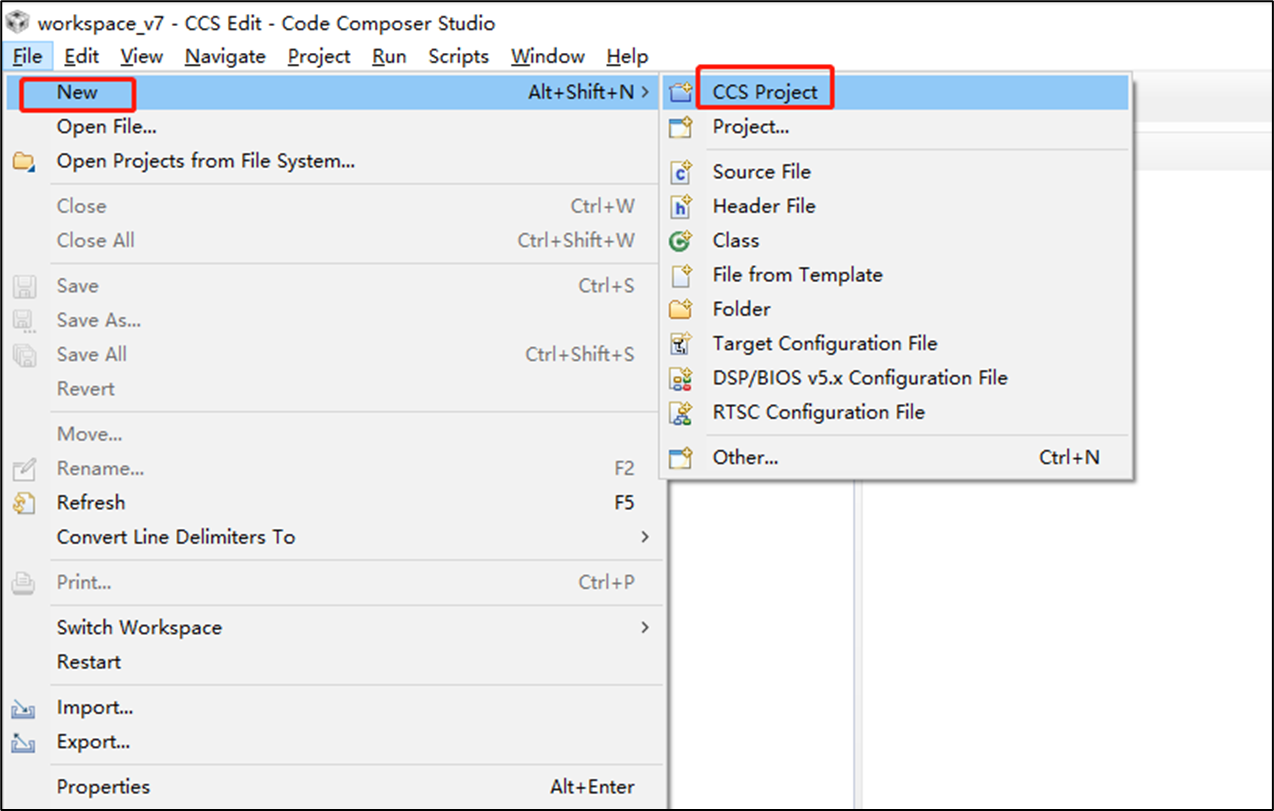Click the Save As icon
The image size is (1274, 811).
click(24, 321)
